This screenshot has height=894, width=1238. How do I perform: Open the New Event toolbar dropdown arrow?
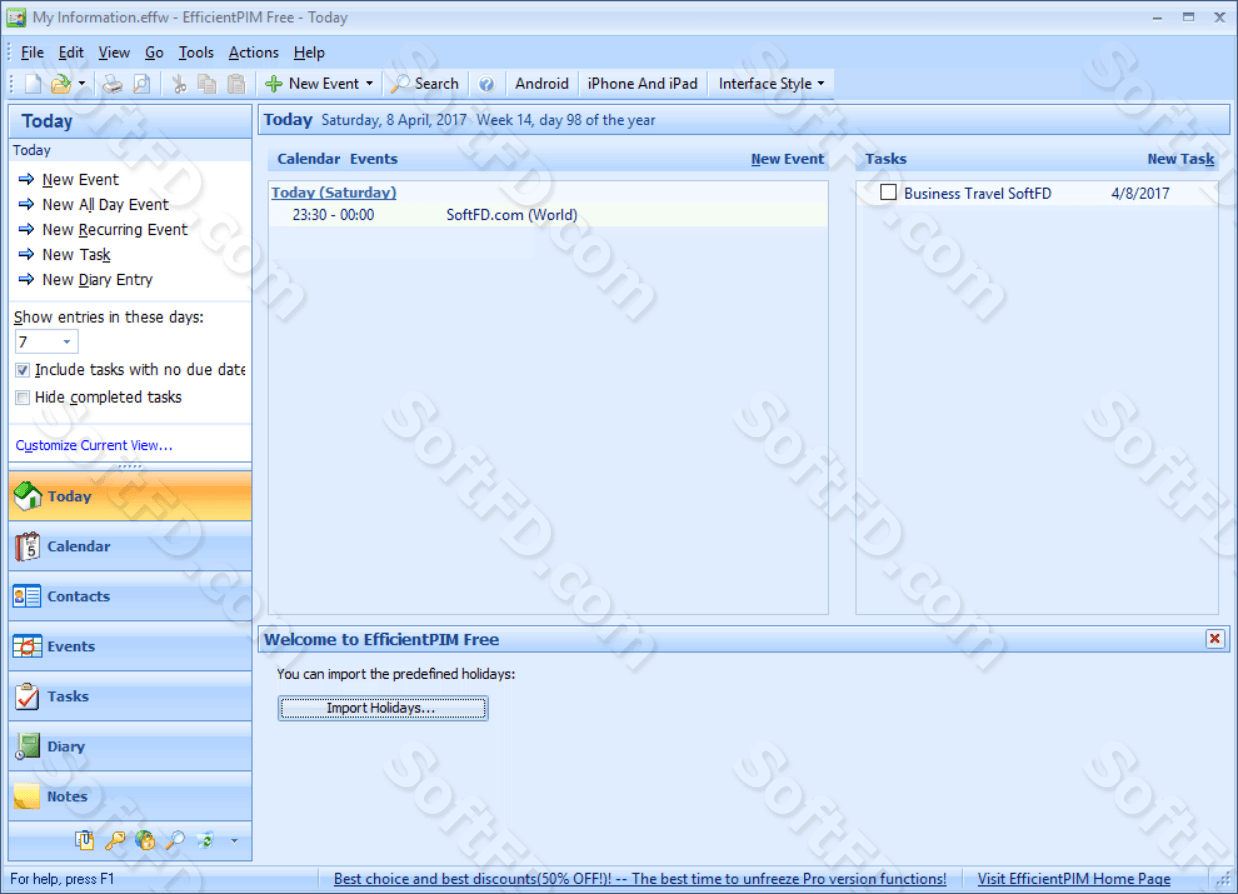[x=369, y=84]
